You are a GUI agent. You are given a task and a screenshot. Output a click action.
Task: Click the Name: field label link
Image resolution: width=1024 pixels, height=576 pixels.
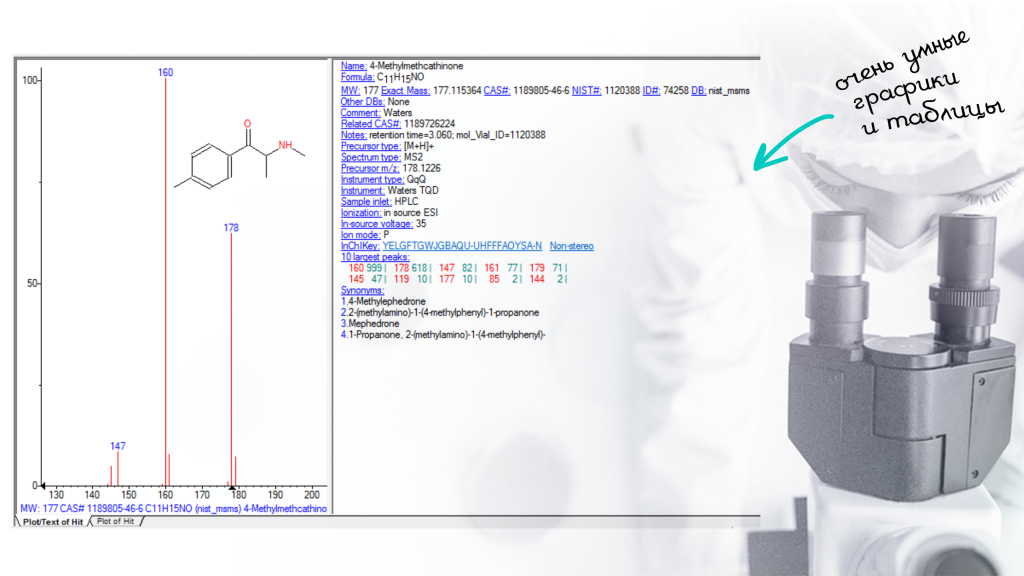coord(354,66)
